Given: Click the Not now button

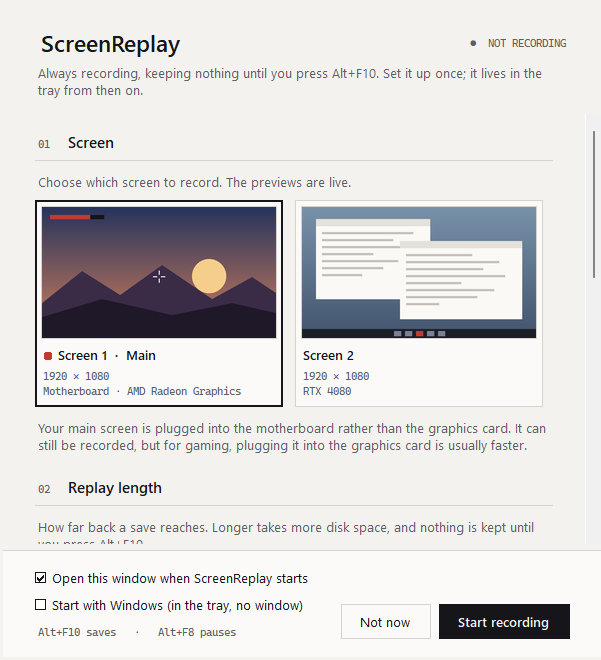Looking at the screenshot, I should (x=386, y=622).
